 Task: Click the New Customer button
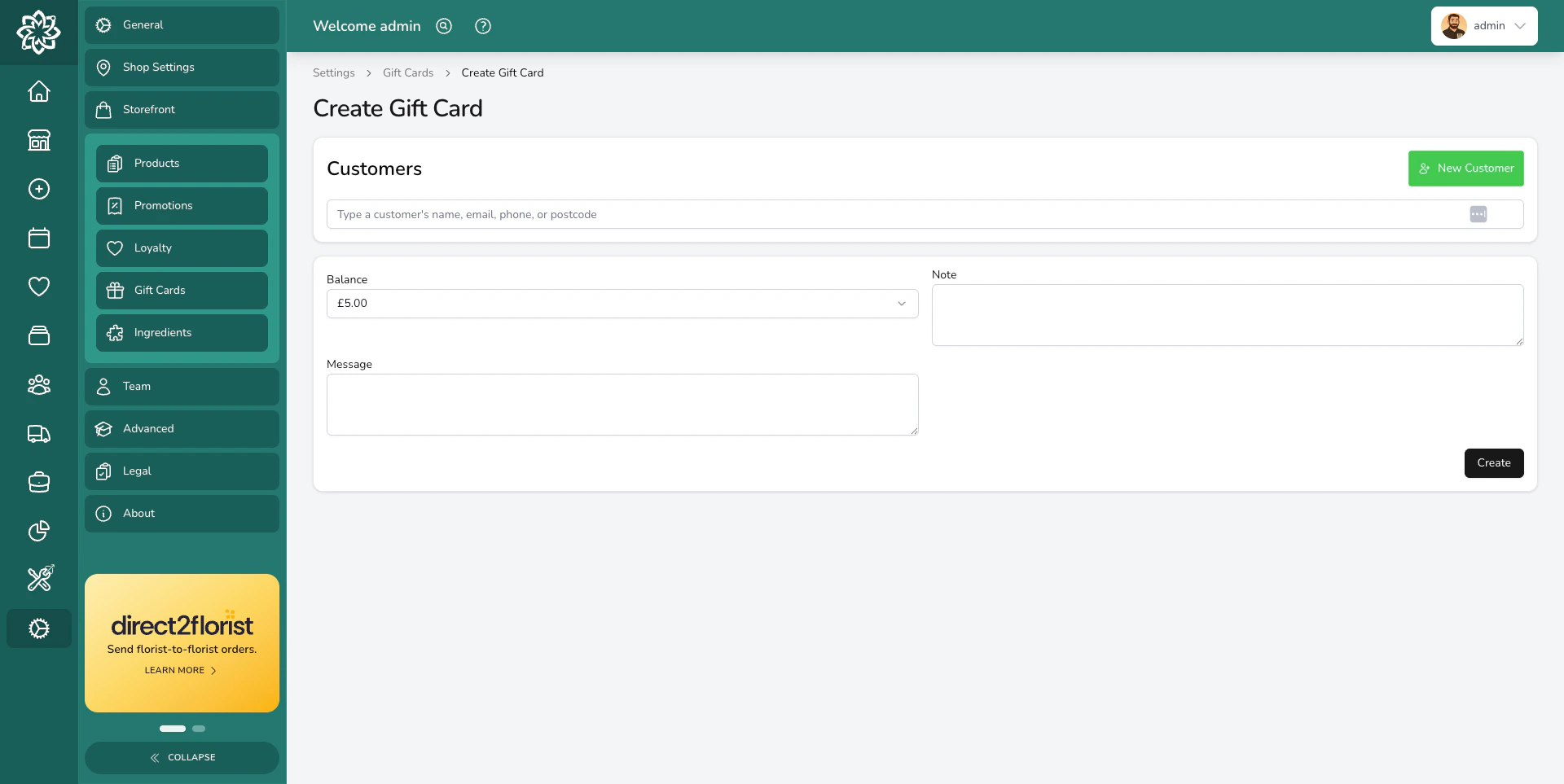point(1465,168)
